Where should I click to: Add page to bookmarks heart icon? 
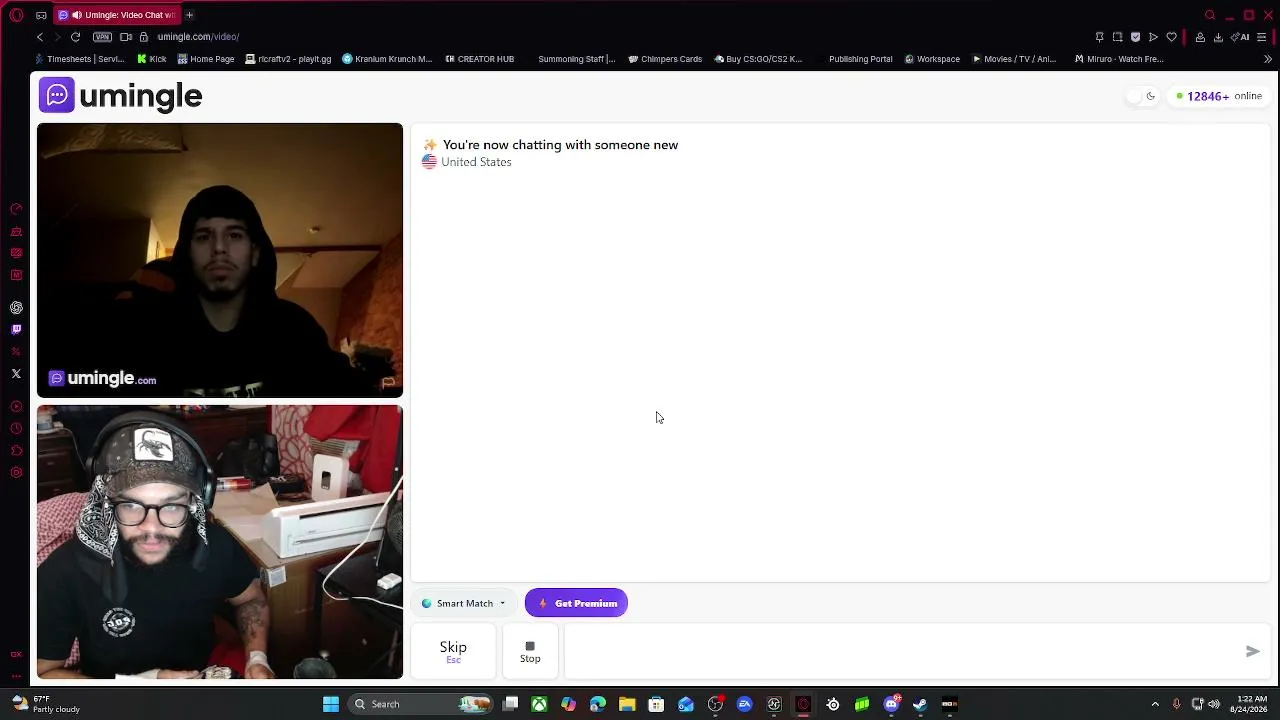coord(1171,37)
